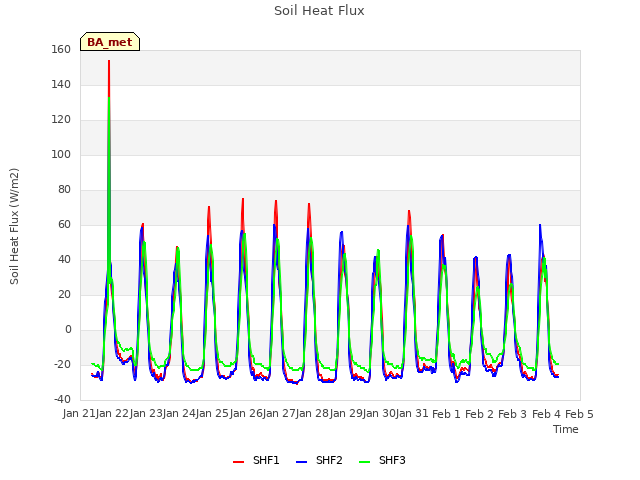640x480 pixels.
Task: Toggle the SHF1 legend entry
Action: pos(256,460)
